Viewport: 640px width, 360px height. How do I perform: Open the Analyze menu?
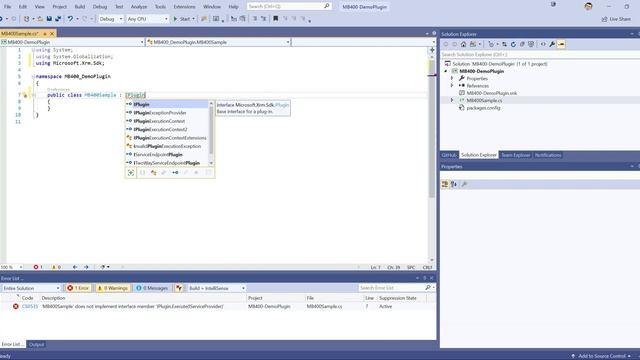coord(139,7)
